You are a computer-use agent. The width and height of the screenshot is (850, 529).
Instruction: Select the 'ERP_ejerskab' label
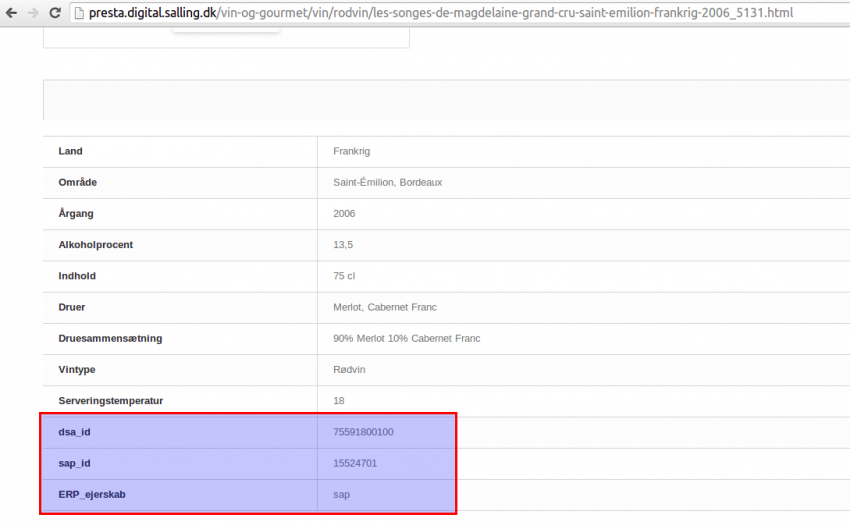pyautogui.click(x=92, y=494)
